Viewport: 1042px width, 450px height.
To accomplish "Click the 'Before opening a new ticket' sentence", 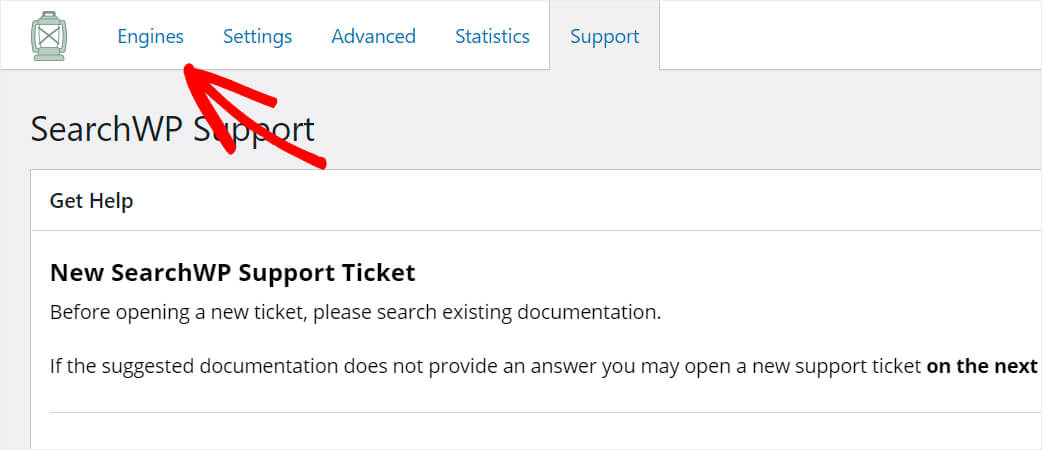I will tap(356, 312).
